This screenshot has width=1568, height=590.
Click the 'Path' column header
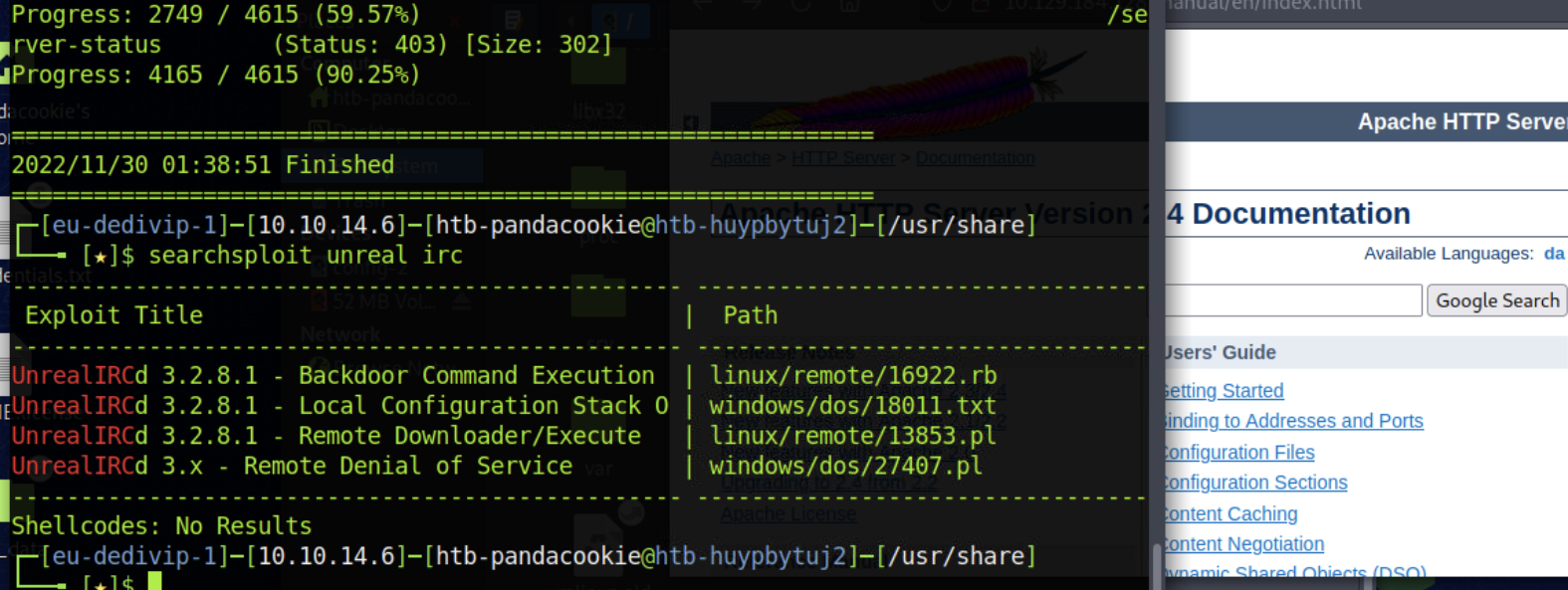[751, 315]
